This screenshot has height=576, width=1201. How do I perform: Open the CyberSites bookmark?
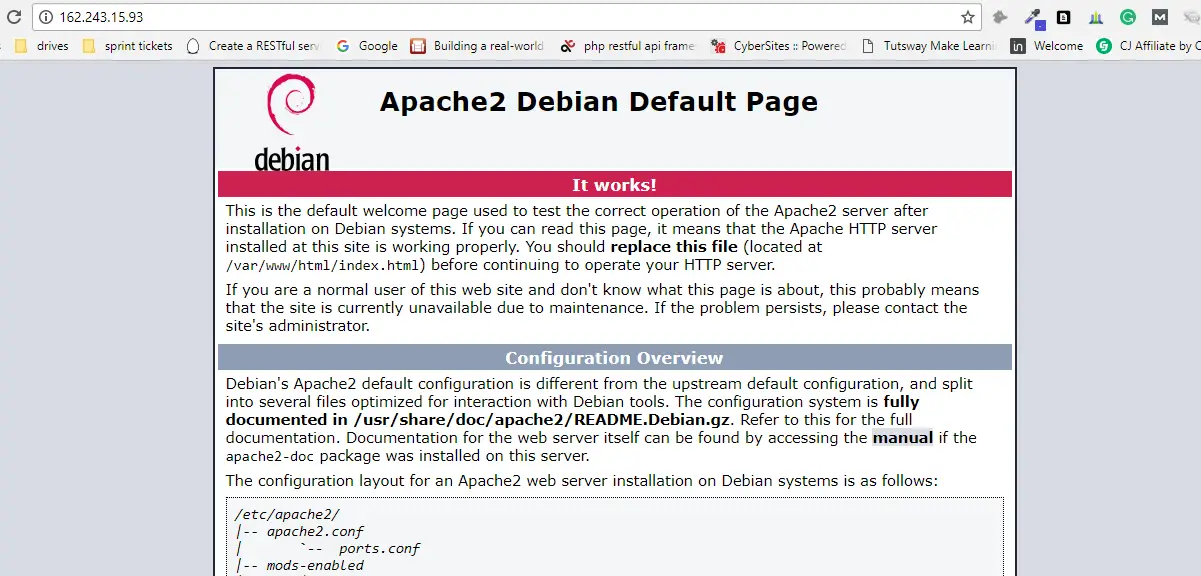pyautogui.click(x=779, y=46)
